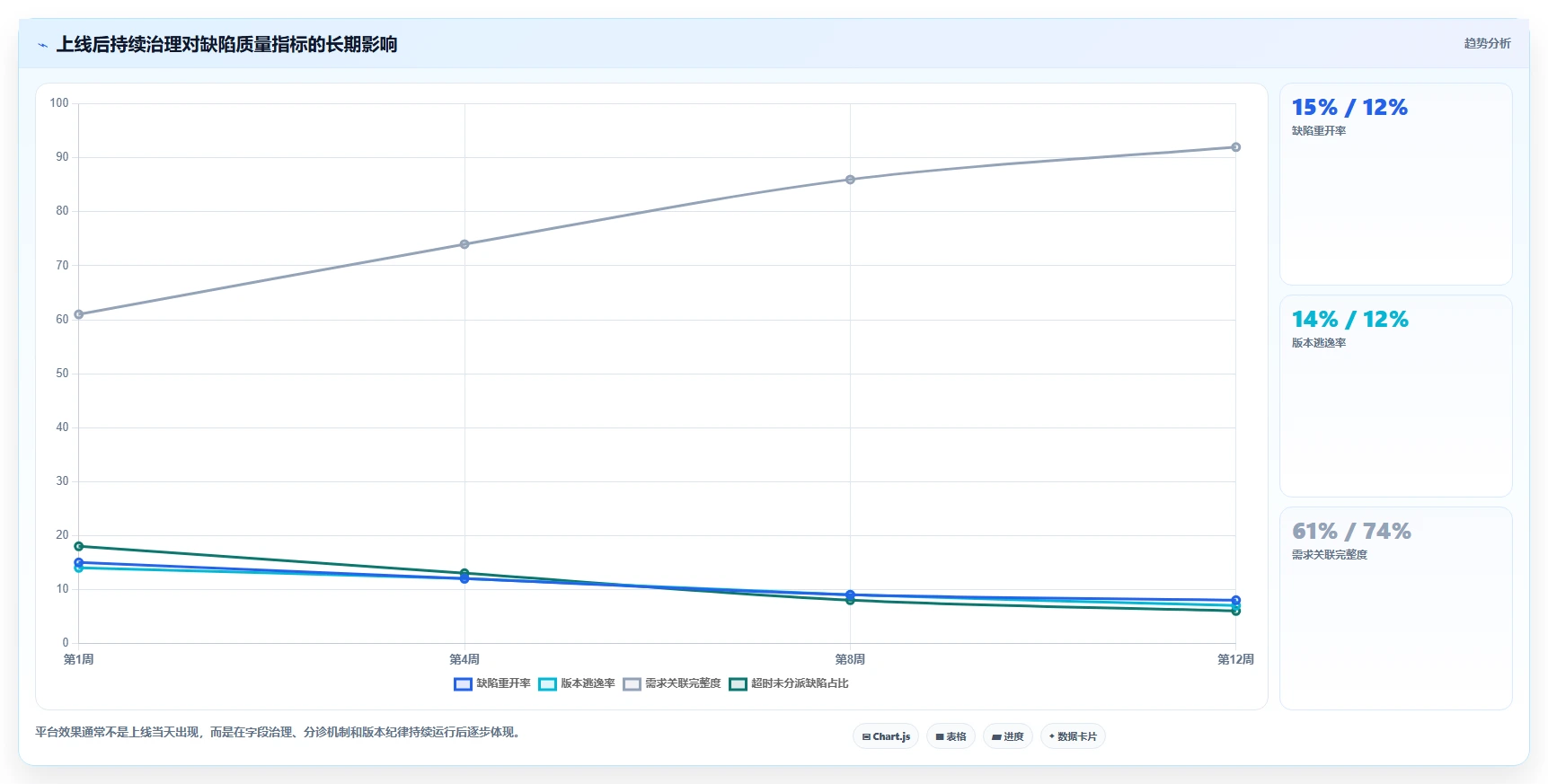This screenshot has height=784, width=1548.
Task: Click the trend icon beside the title
Action: coord(42,45)
